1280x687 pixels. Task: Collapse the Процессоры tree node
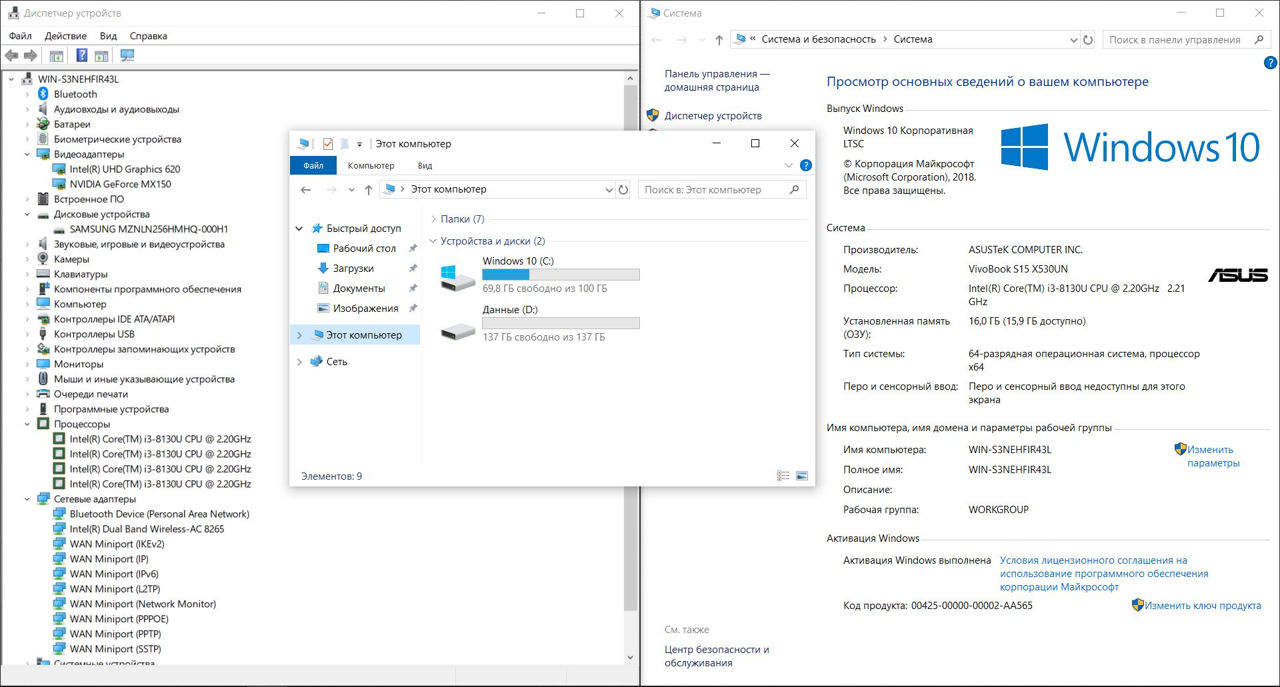coord(27,424)
